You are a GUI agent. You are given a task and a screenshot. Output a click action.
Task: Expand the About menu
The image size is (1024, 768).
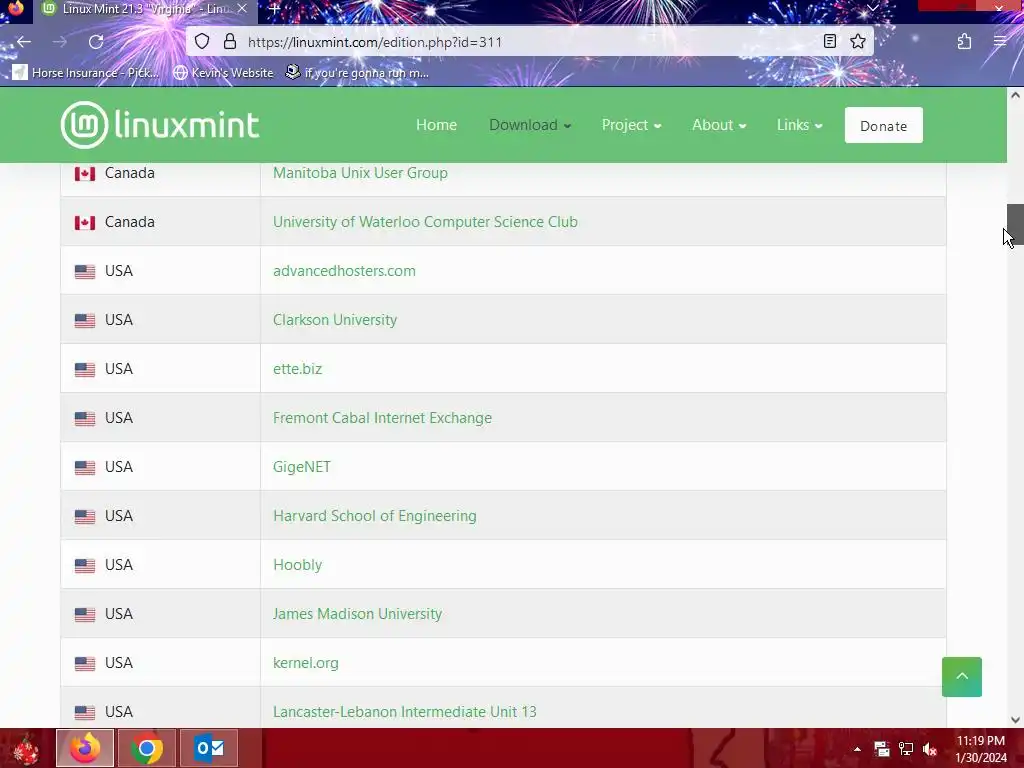click(x=719, y=125)
